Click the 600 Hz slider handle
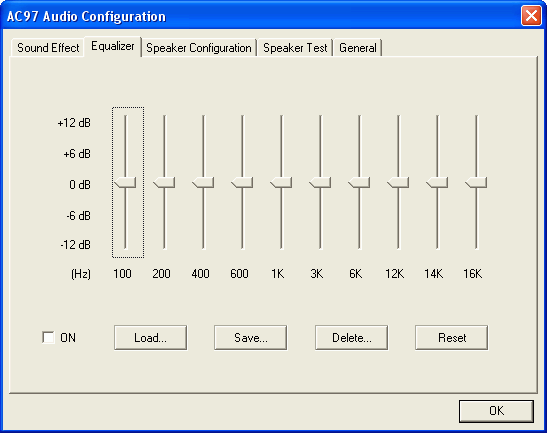 click(242, 183)
